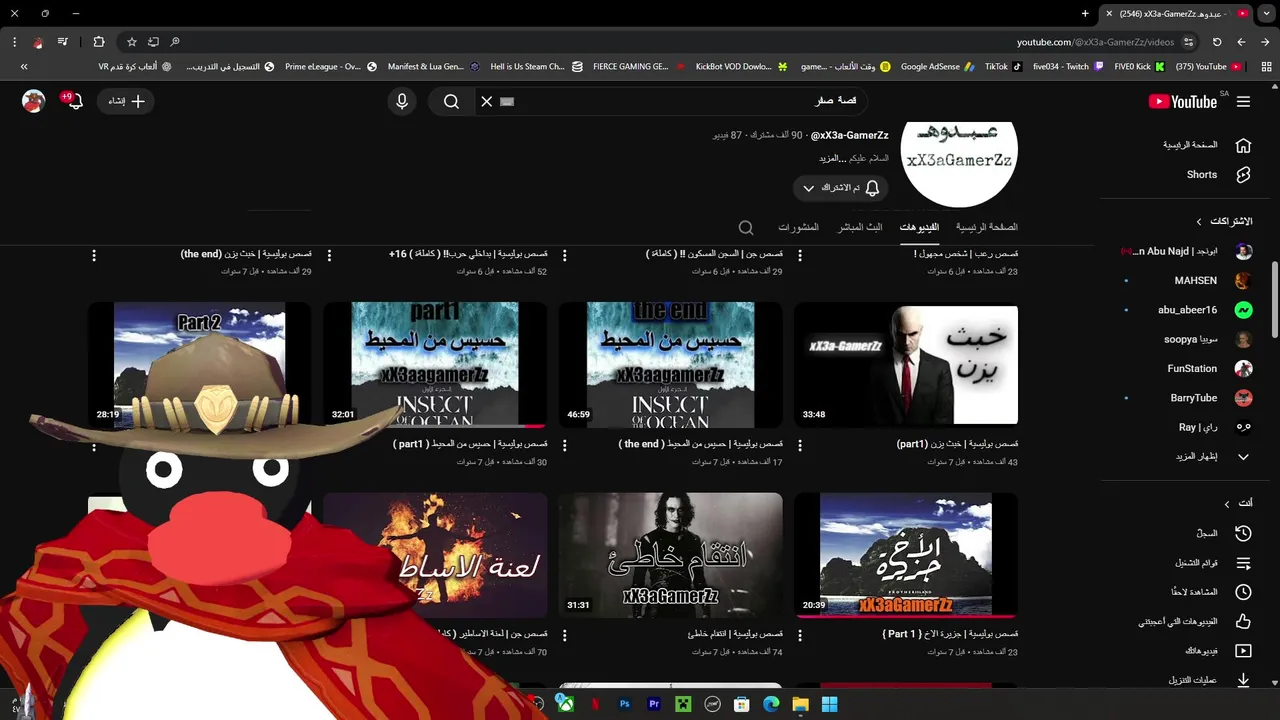This screenshot has width=1280, height=720.
Task: Launch Premiere Pro from the taskbar
Action: click(x=655, y=705)
